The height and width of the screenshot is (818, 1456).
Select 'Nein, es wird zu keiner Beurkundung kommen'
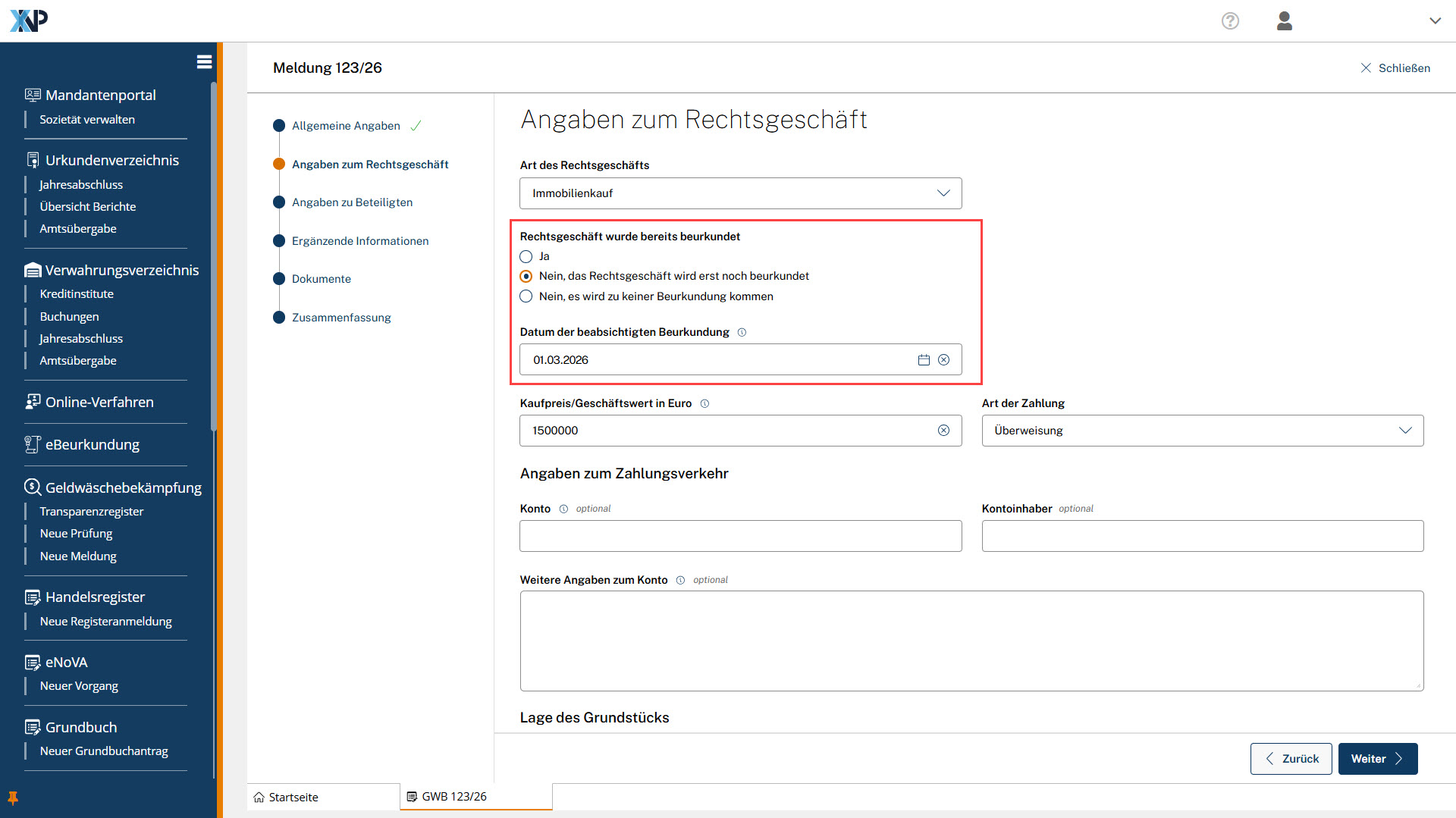pos(526,296)
